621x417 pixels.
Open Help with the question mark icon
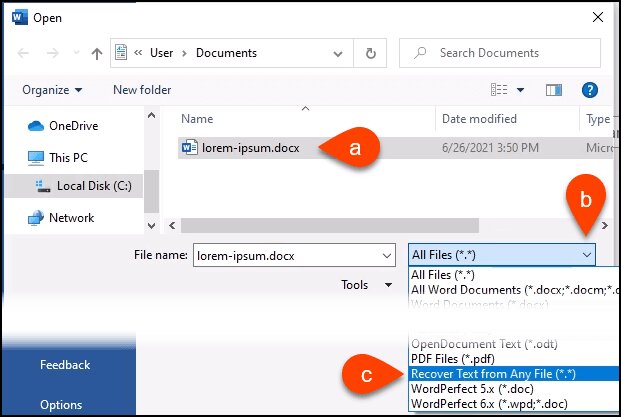tap(590, 90)
